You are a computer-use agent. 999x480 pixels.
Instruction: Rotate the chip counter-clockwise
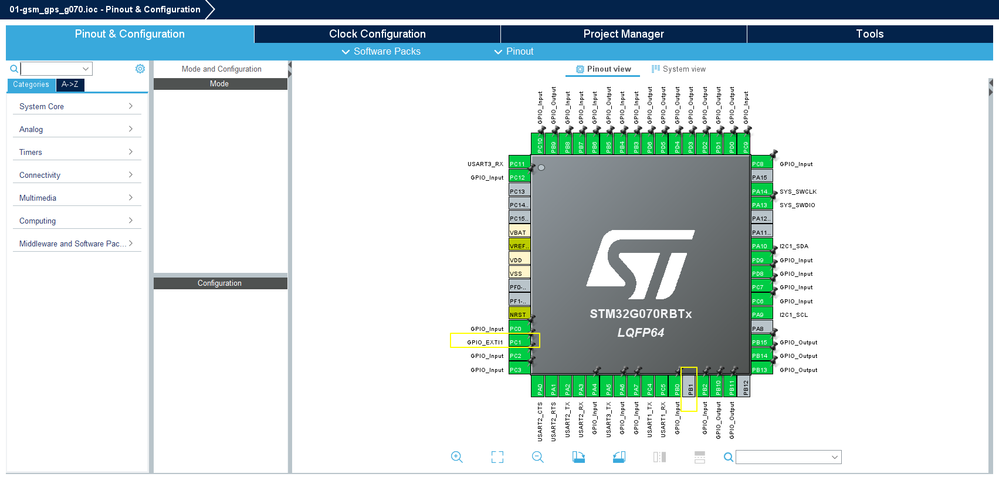(619, 456)
